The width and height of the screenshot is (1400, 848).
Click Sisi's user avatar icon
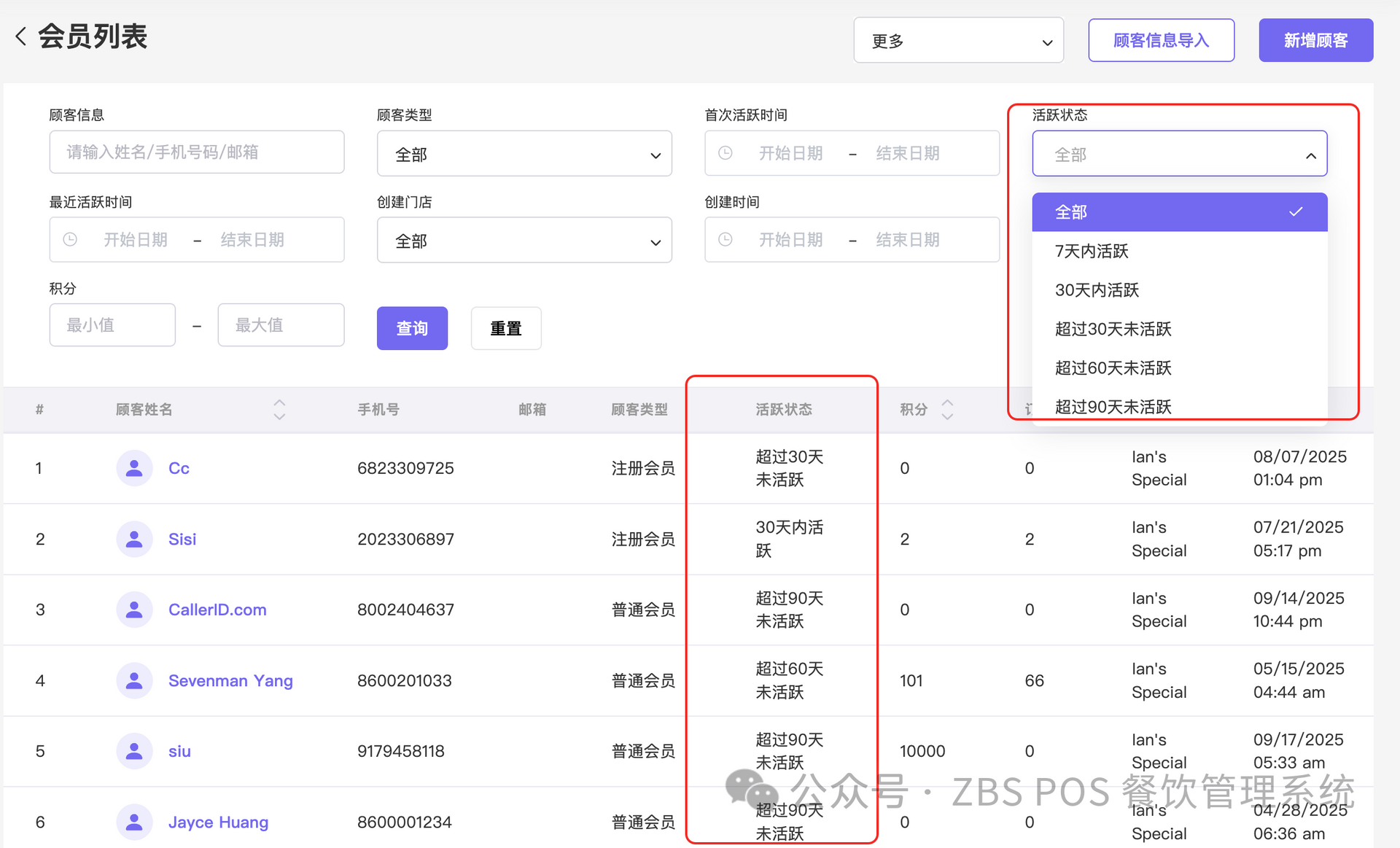click(134, 539)
